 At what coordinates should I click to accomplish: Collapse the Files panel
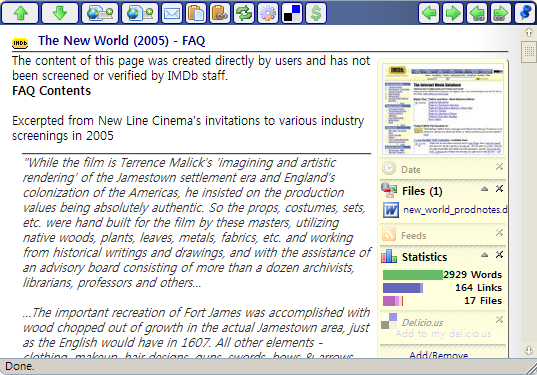point(484,189)
